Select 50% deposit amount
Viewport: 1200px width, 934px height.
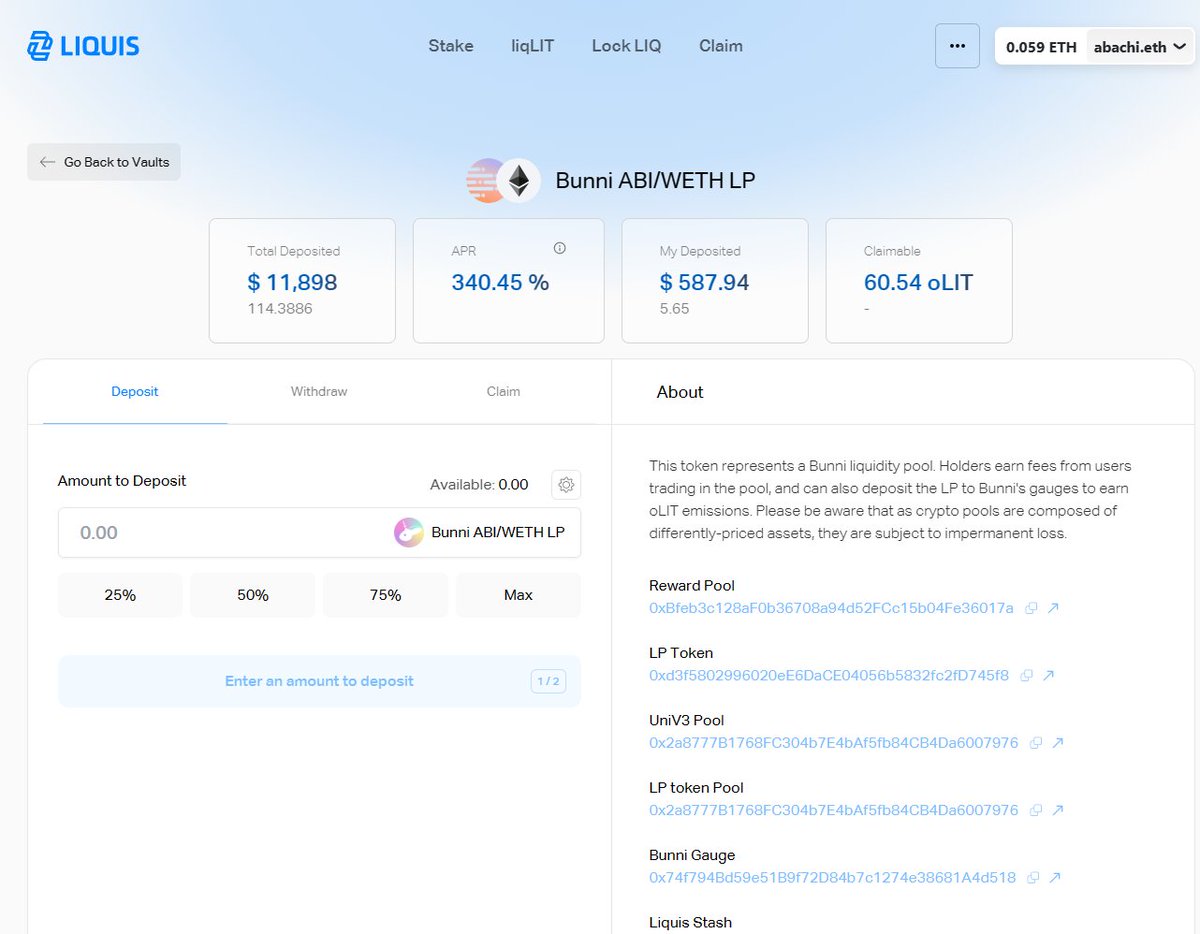tap(253, 595)
